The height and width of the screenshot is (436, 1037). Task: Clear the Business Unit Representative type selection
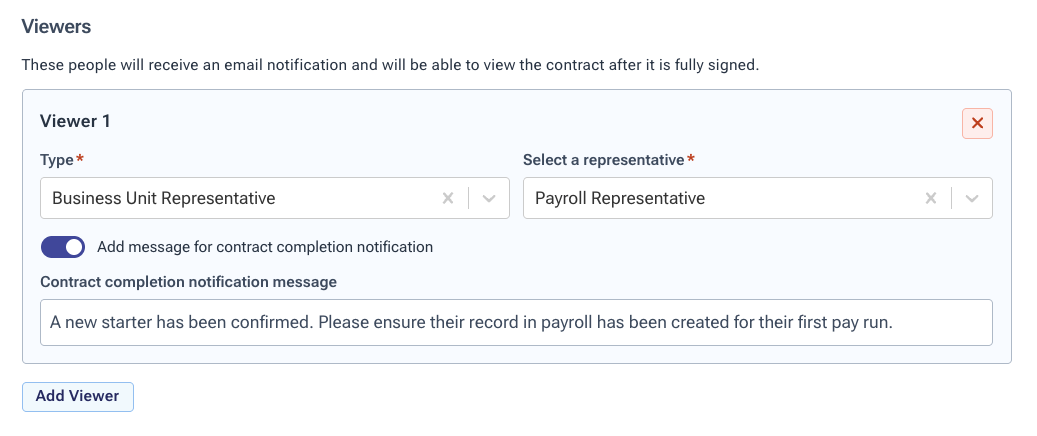coord(448,198)
